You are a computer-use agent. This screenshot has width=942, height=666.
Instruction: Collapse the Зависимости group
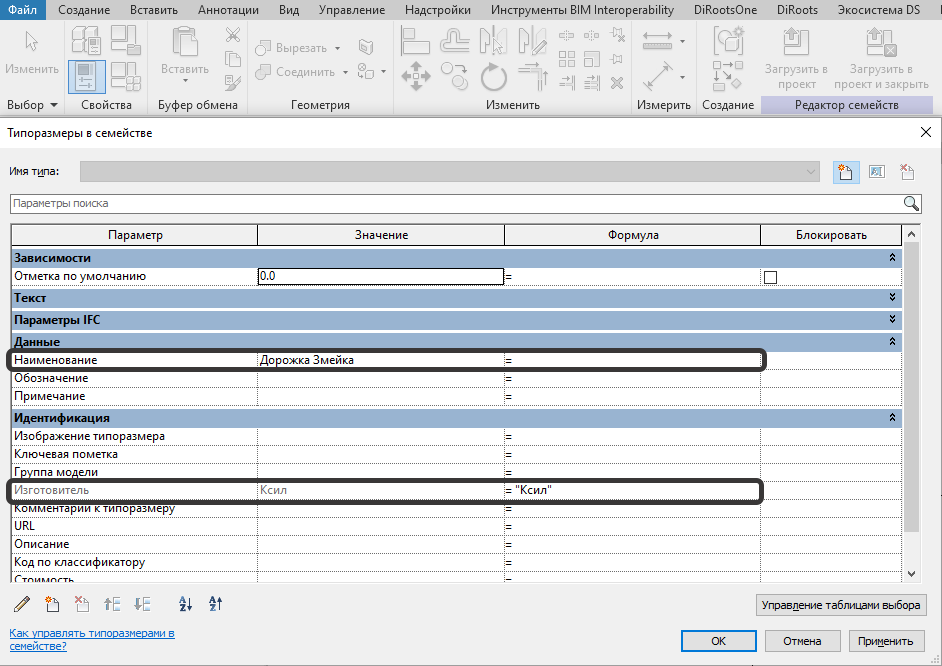coord(892,258)
